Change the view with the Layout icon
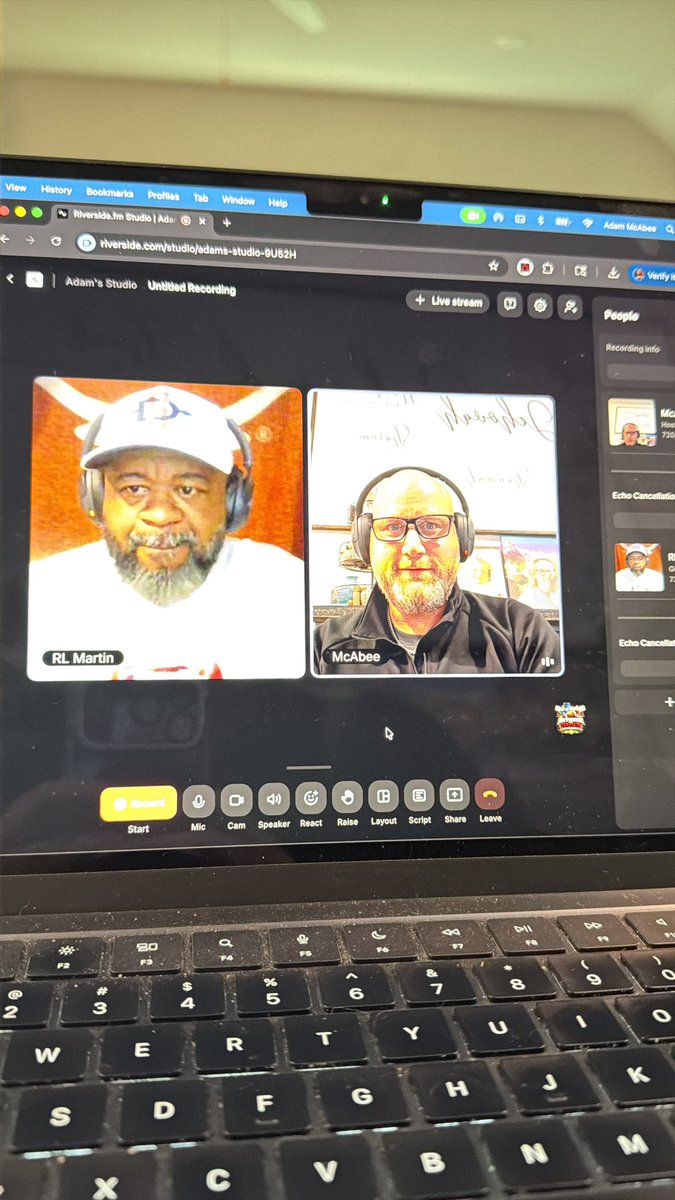This screenshot has height=1200, width=675. click(383, 796)
